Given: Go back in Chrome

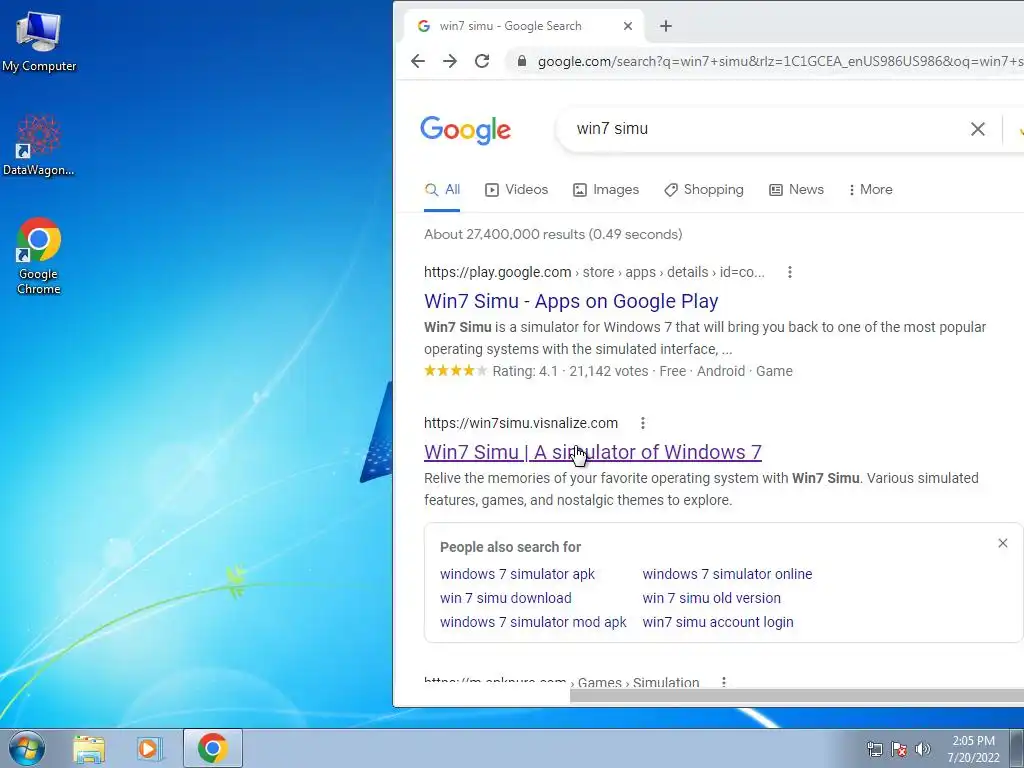Looking at the screenshot, I should pyautogui.click(x=418, y=61).
